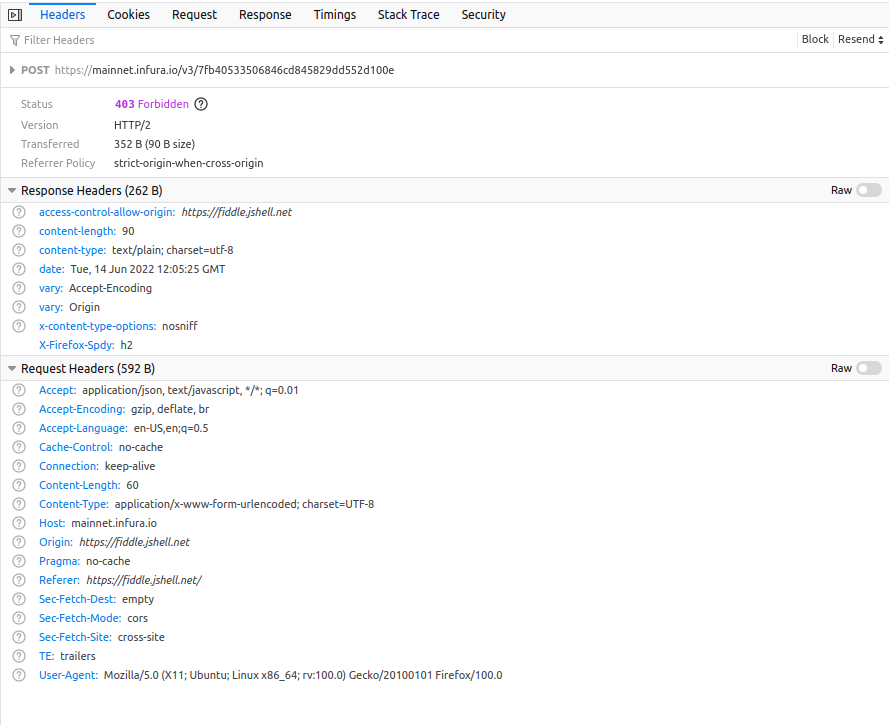Click the question mark beside User-Agent header
This screenshot has width=889, height=725.
point(18,675)
